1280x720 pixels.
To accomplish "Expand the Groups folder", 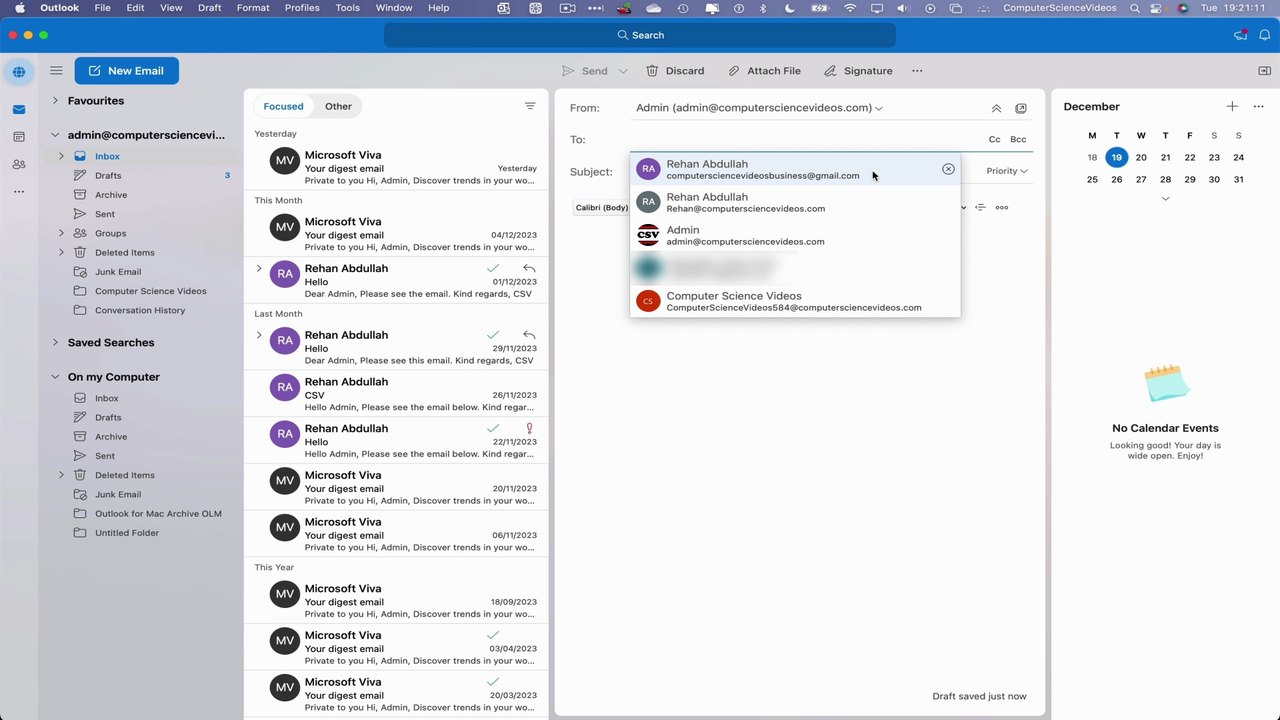I will [62, 233].
